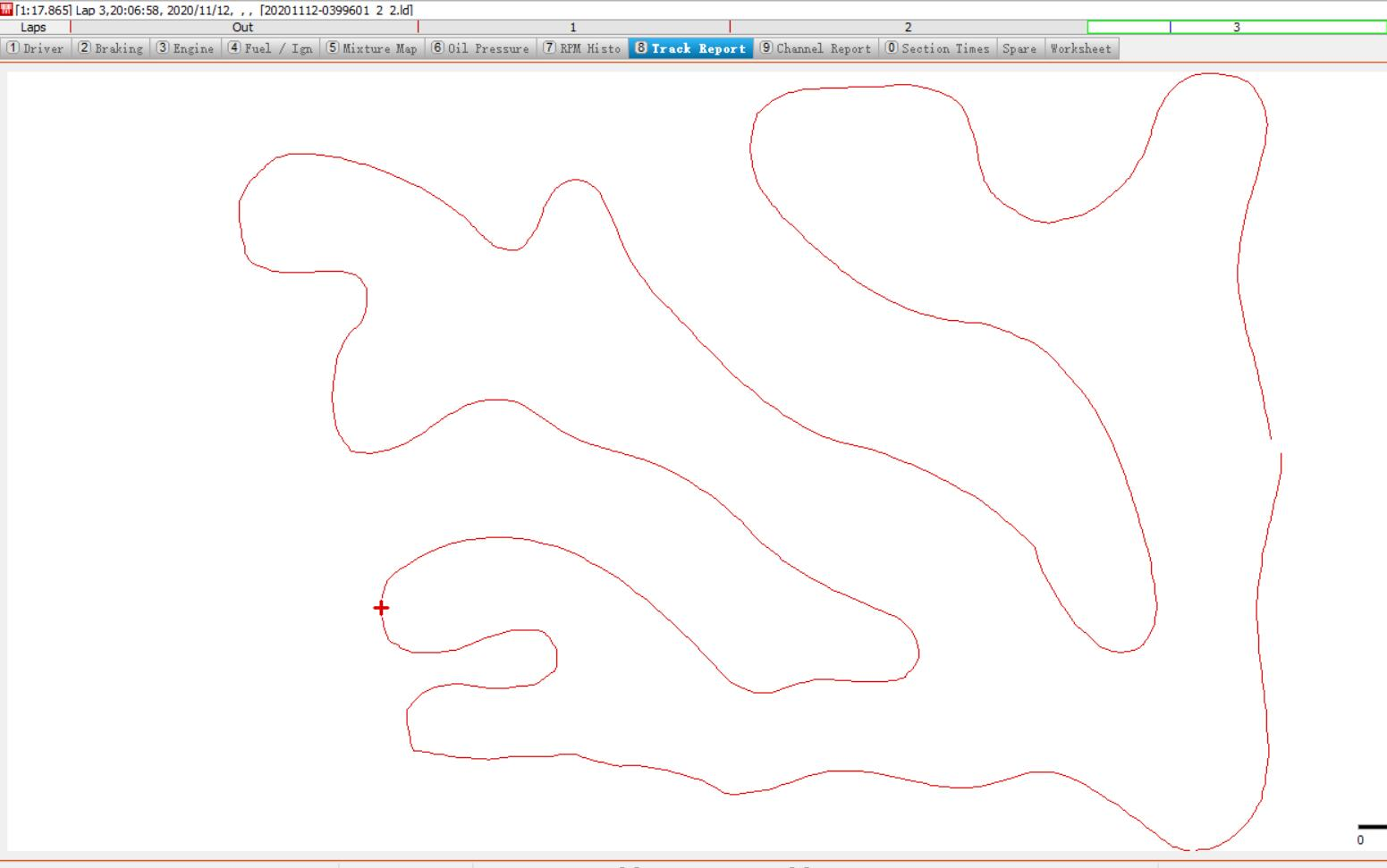Select the Worksheet tab
The image size is (1387, 868).
point(1081,48)
